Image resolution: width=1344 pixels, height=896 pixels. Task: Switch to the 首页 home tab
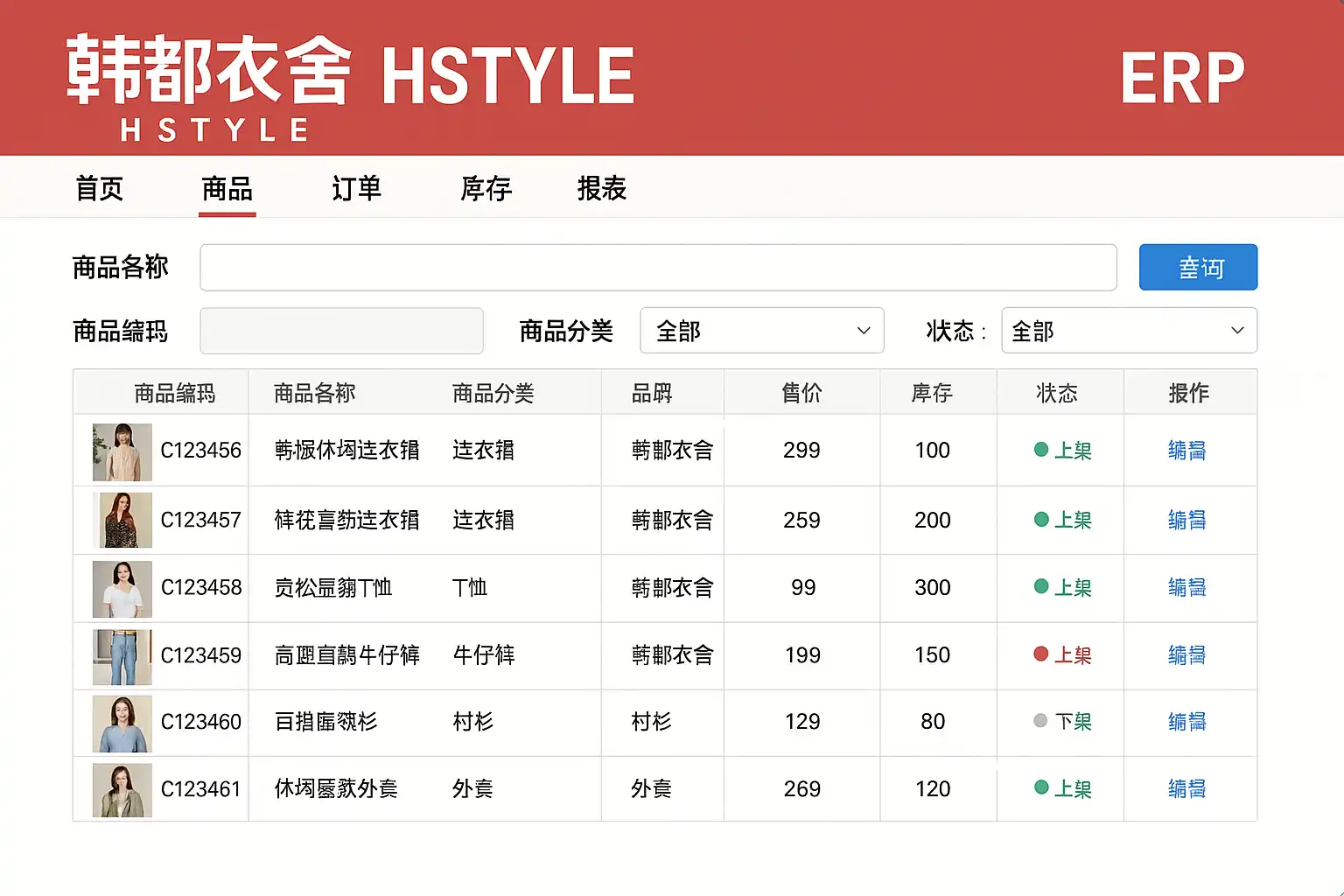click(x=99, y=188)
